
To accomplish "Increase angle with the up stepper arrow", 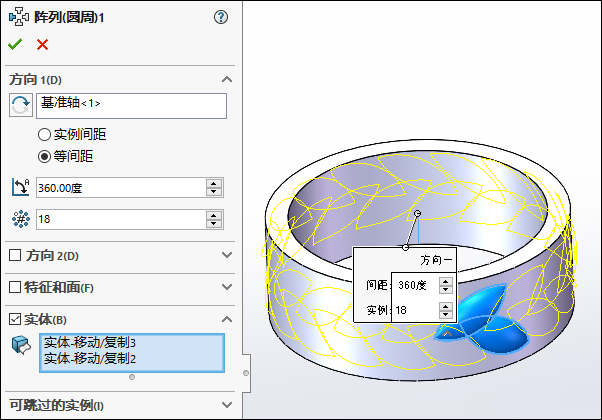I will tap(214, 183).
